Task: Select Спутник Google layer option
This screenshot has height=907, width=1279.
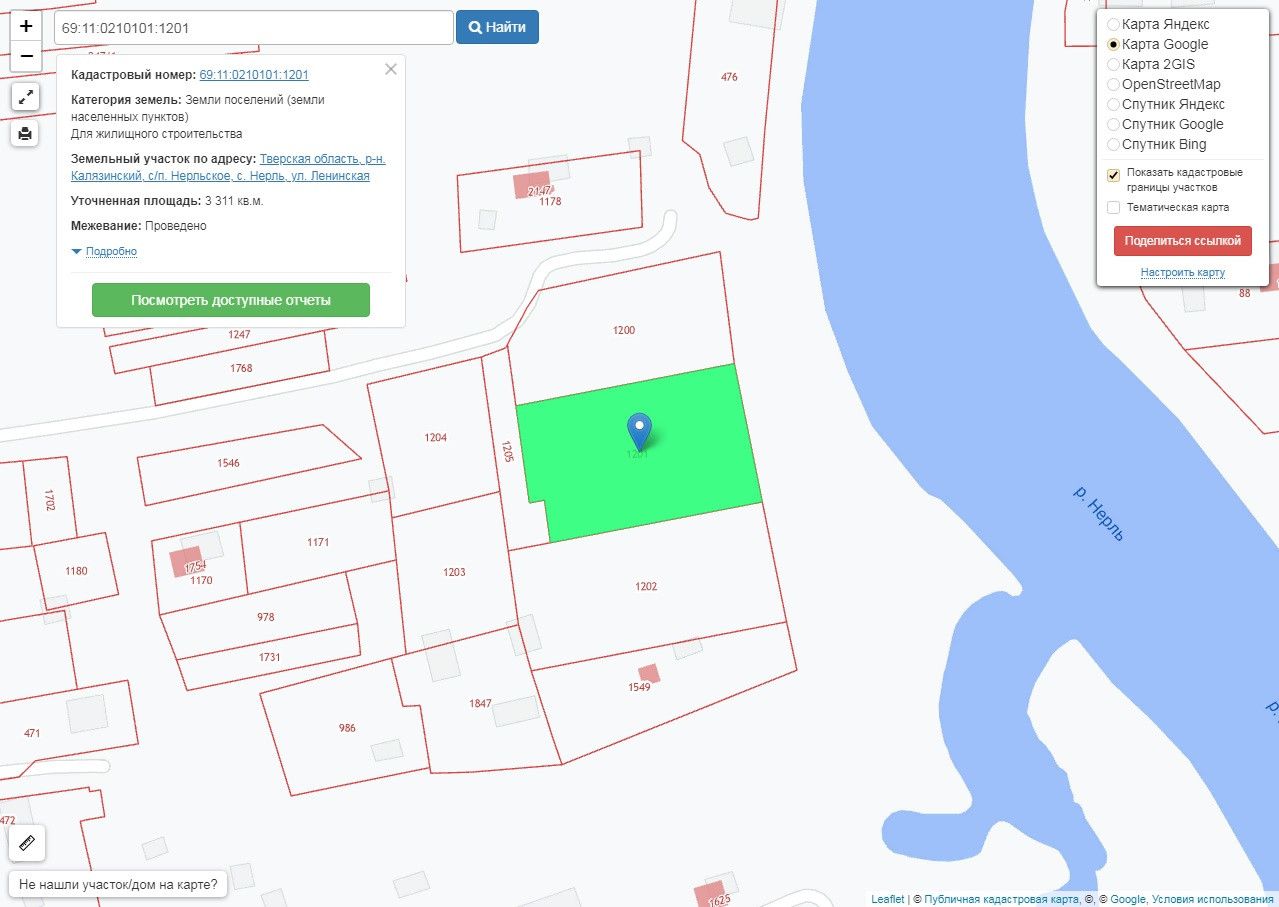Action: pos(1113,124)
